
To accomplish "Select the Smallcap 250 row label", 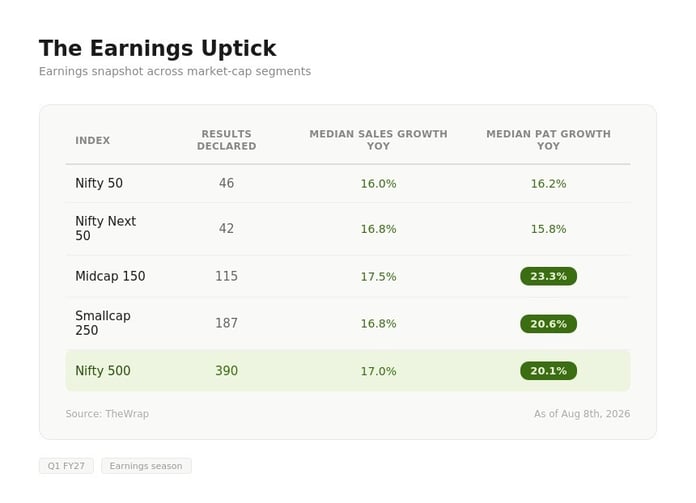I will pos(103,323).
